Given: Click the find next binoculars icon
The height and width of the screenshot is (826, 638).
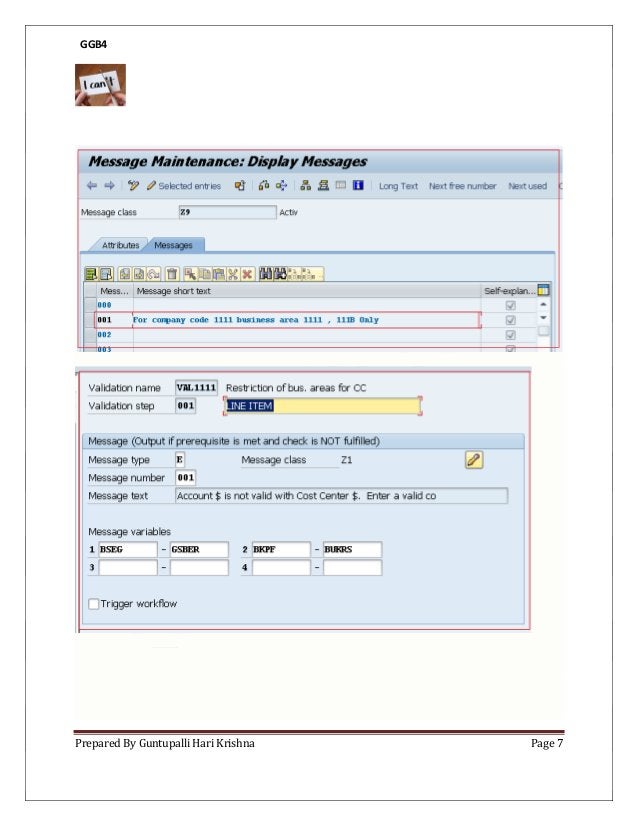Looking at the screenshot, I should (280, 274).
